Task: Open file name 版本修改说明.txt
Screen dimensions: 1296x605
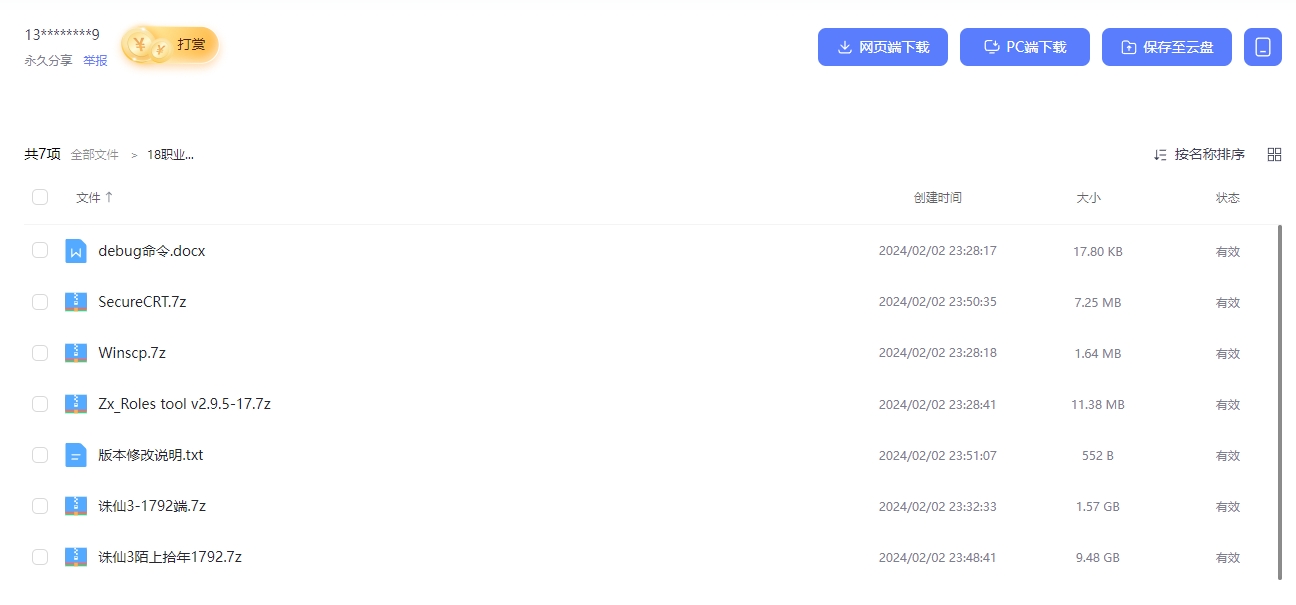Action: coord(151,455)
